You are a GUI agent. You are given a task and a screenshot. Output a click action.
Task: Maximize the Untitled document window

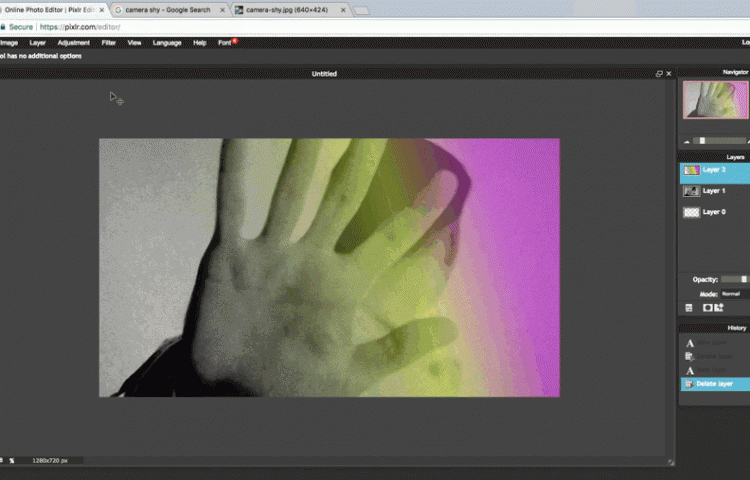pos(659,74)
